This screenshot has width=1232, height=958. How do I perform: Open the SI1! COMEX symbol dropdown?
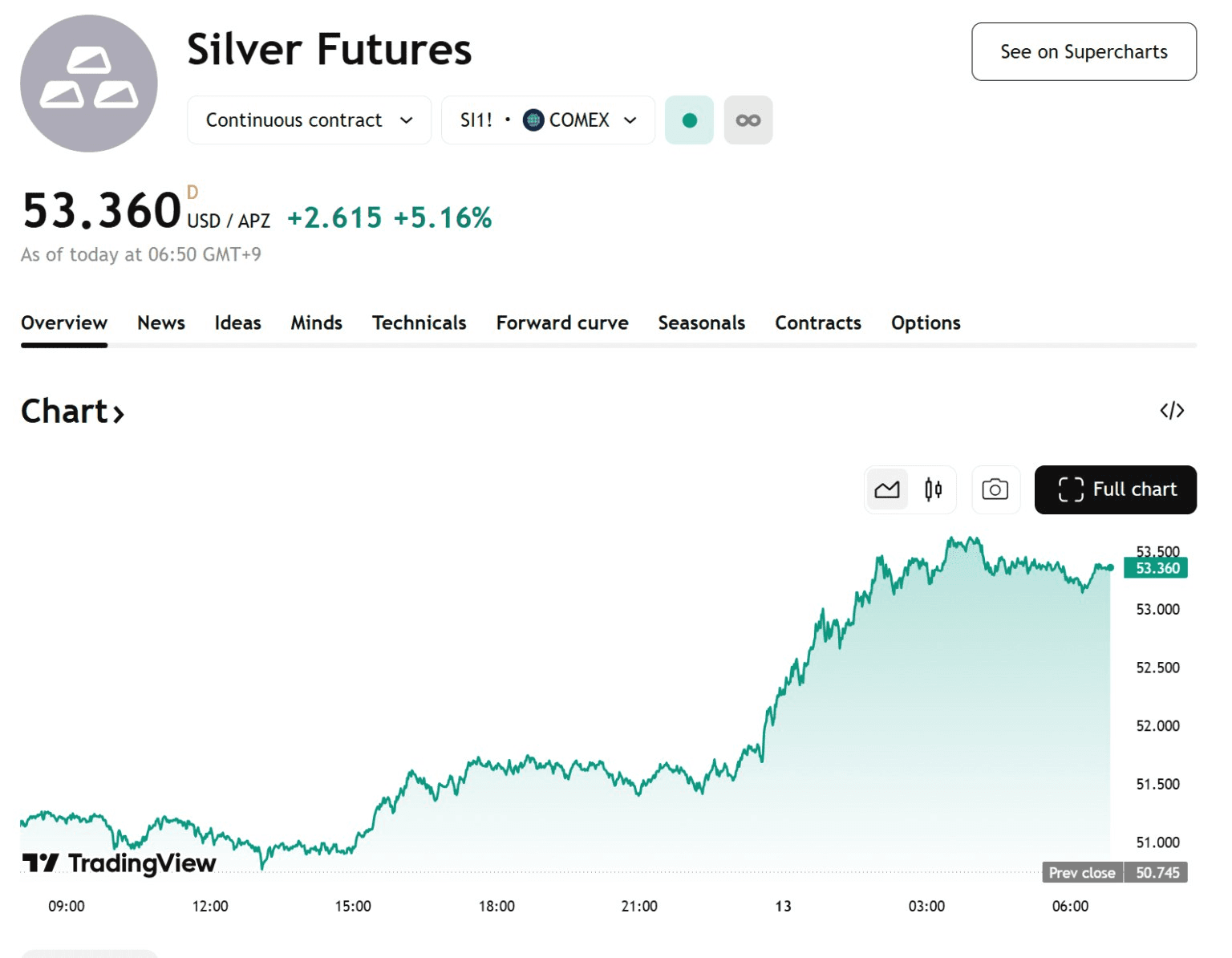548,120
